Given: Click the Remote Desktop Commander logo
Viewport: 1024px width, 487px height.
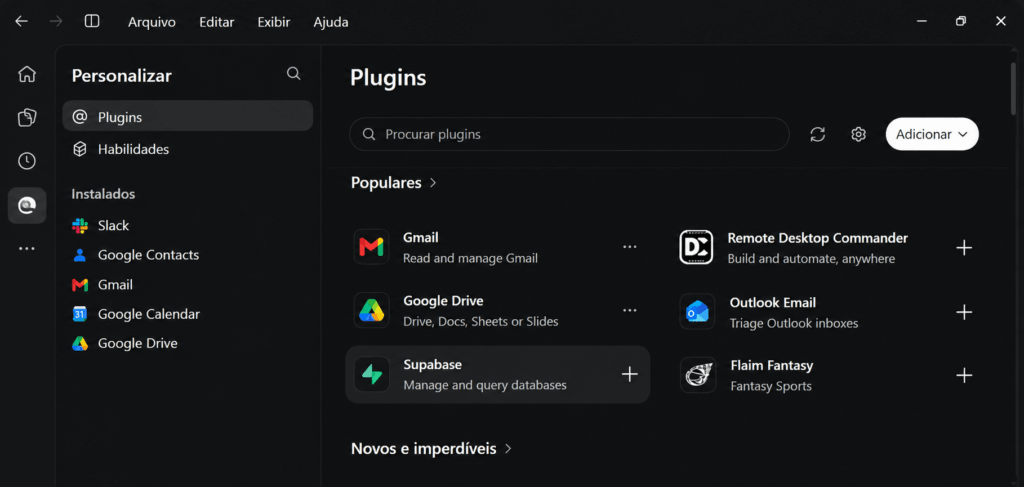Looking at the screenshot, I should [x=697, y=247].
